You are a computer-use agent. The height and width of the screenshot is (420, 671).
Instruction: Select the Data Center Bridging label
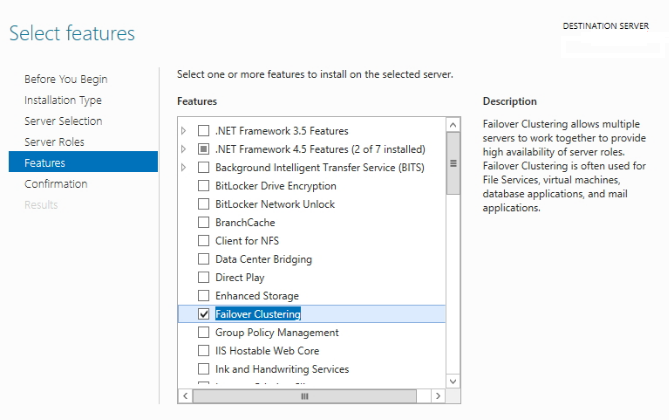pyautogui.click(x=264, y=259)
